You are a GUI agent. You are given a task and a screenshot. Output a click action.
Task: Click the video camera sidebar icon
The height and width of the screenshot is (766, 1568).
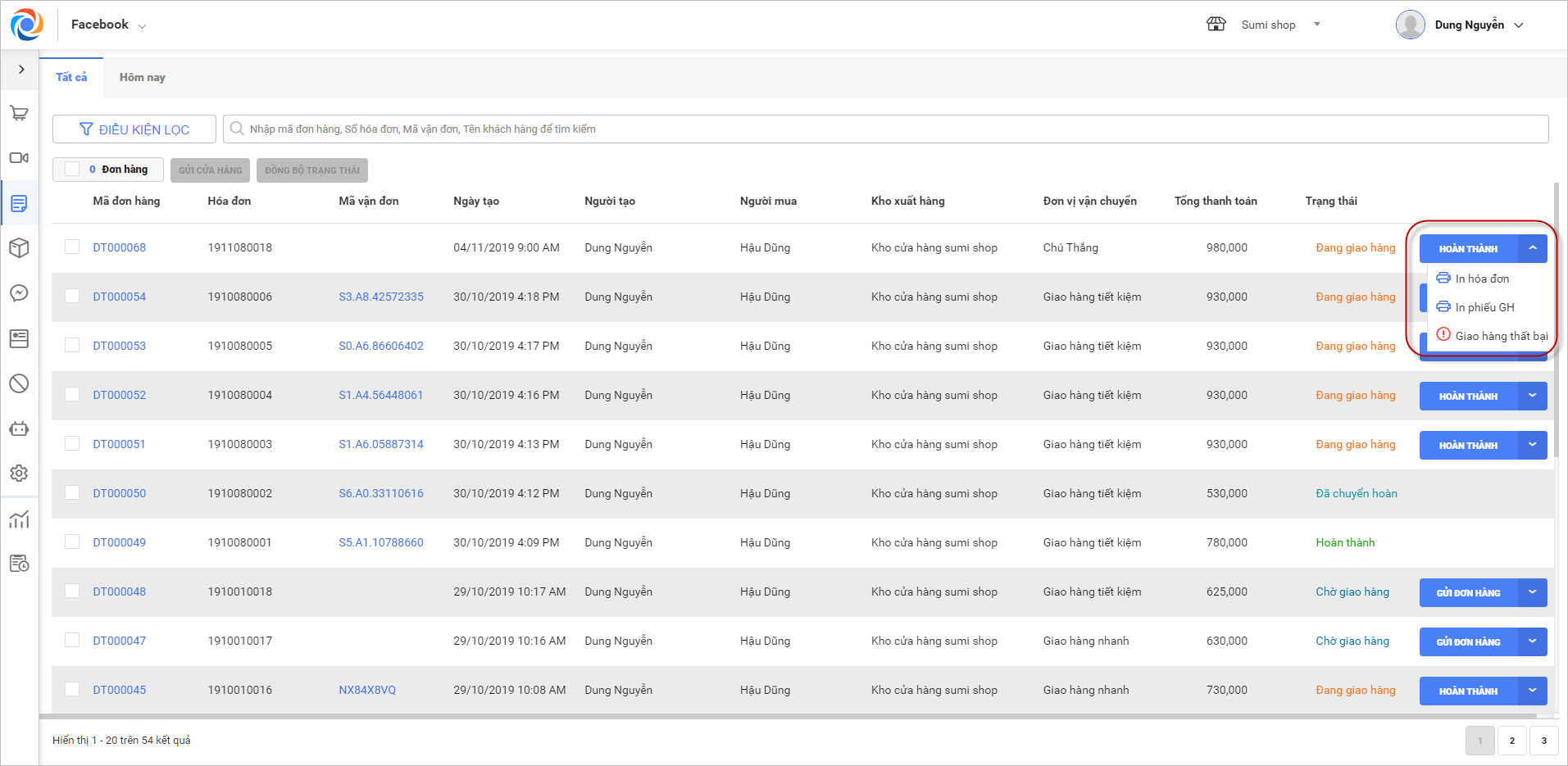(x=19, y=157)
